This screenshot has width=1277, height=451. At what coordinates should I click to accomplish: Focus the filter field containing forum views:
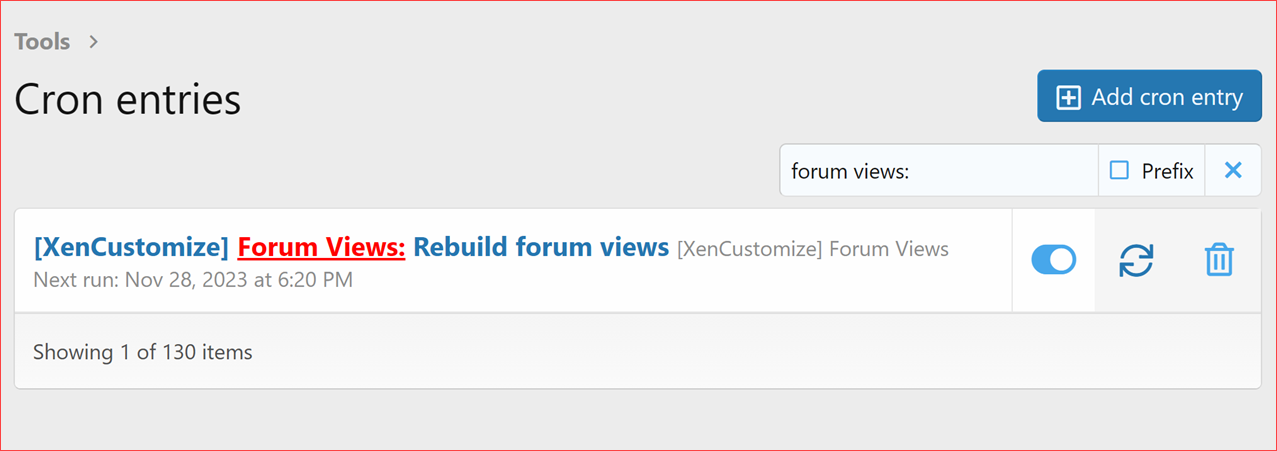coord(938,171)
